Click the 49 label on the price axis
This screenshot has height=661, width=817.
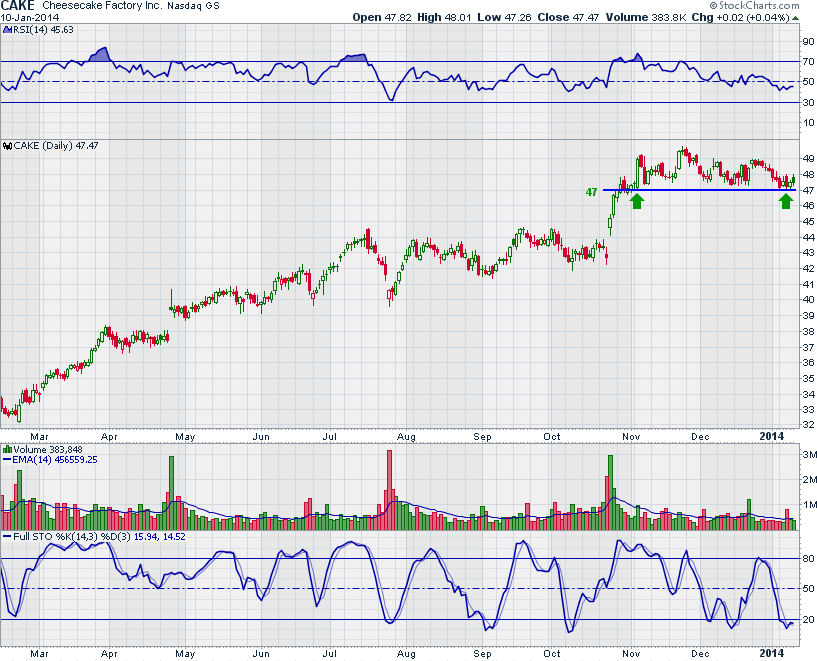[x=808, y=158]
